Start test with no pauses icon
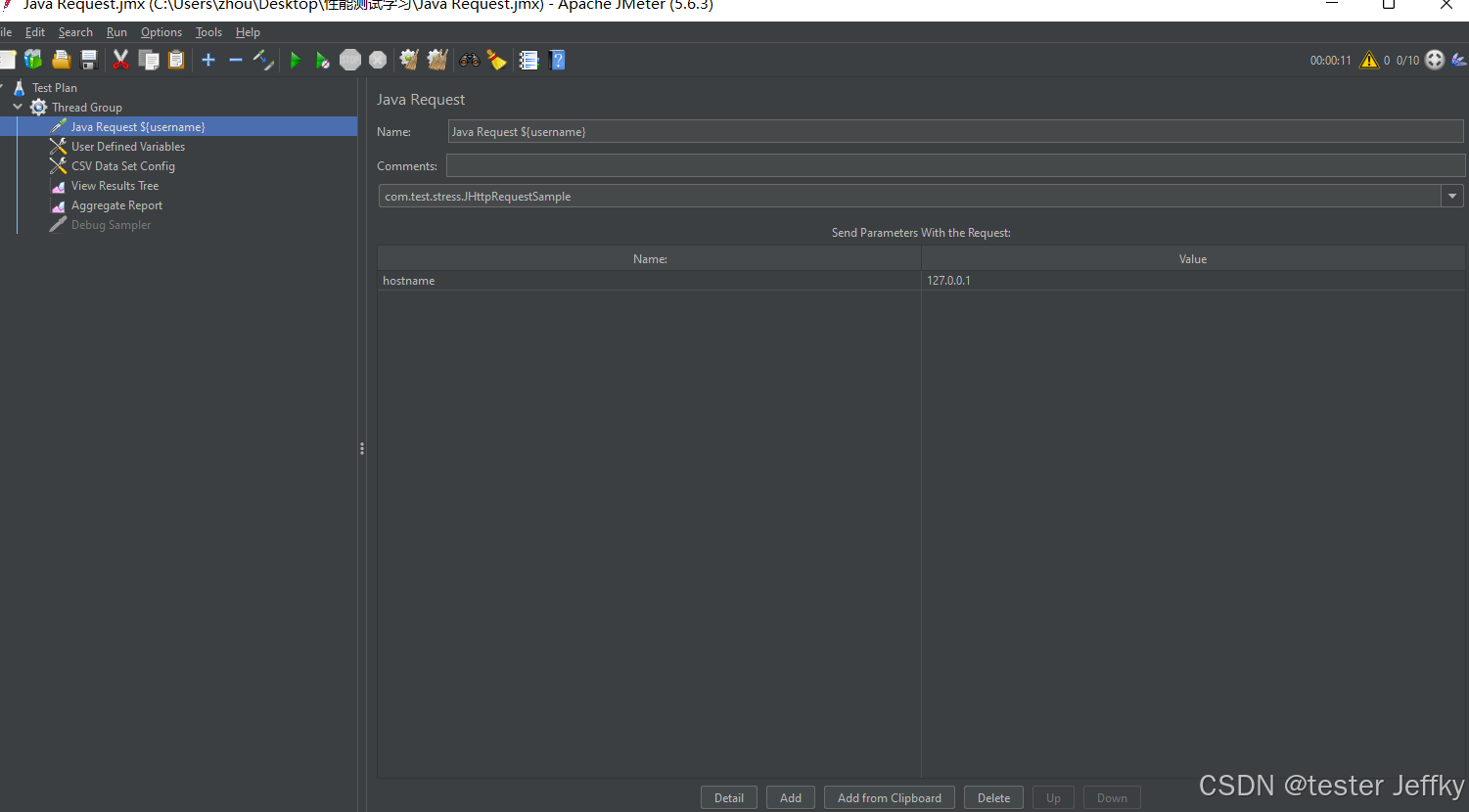This screenshot has height=812, width=1469. click(322, 60)
